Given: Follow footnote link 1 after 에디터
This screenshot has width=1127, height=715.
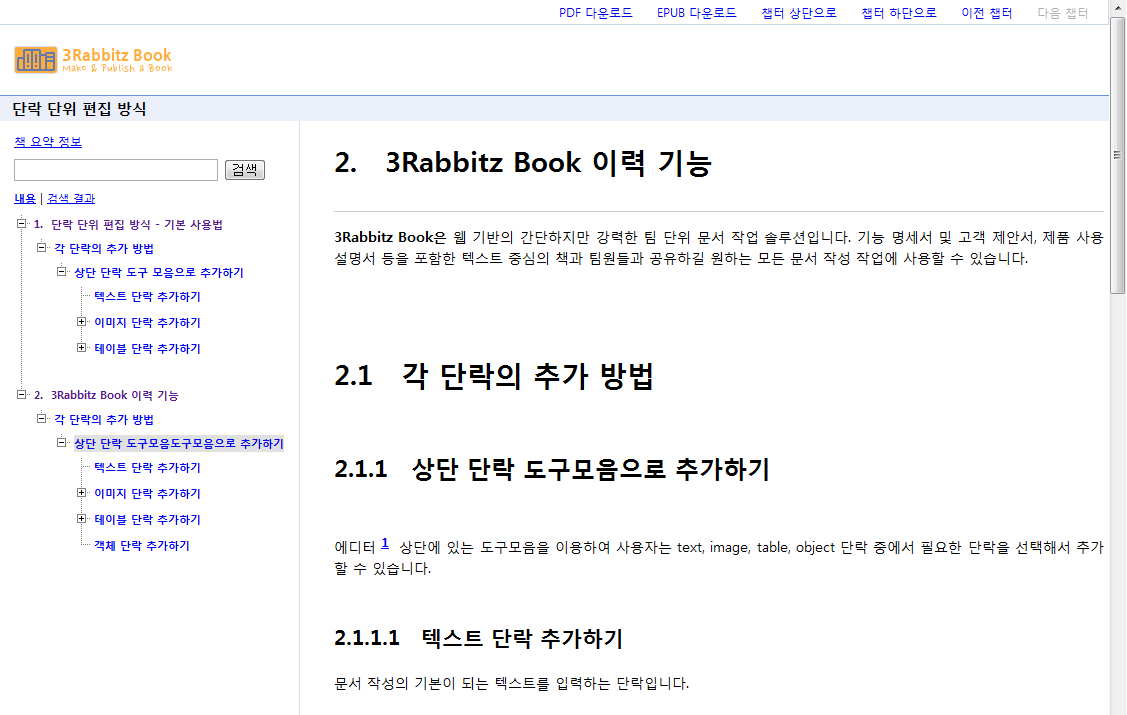Looking at the screenshot, I should tap(385, 543).
